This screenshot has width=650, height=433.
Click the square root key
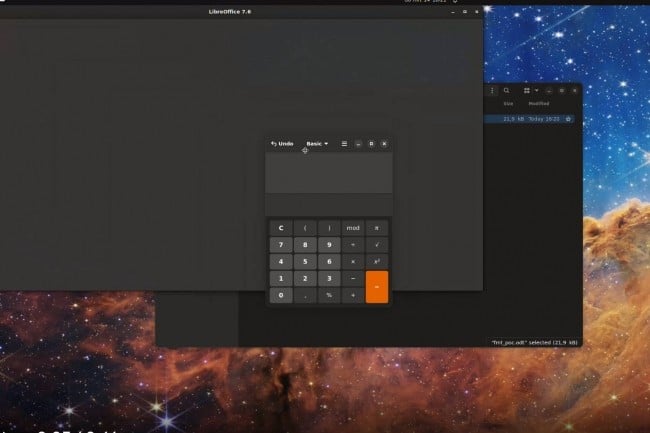377,245
